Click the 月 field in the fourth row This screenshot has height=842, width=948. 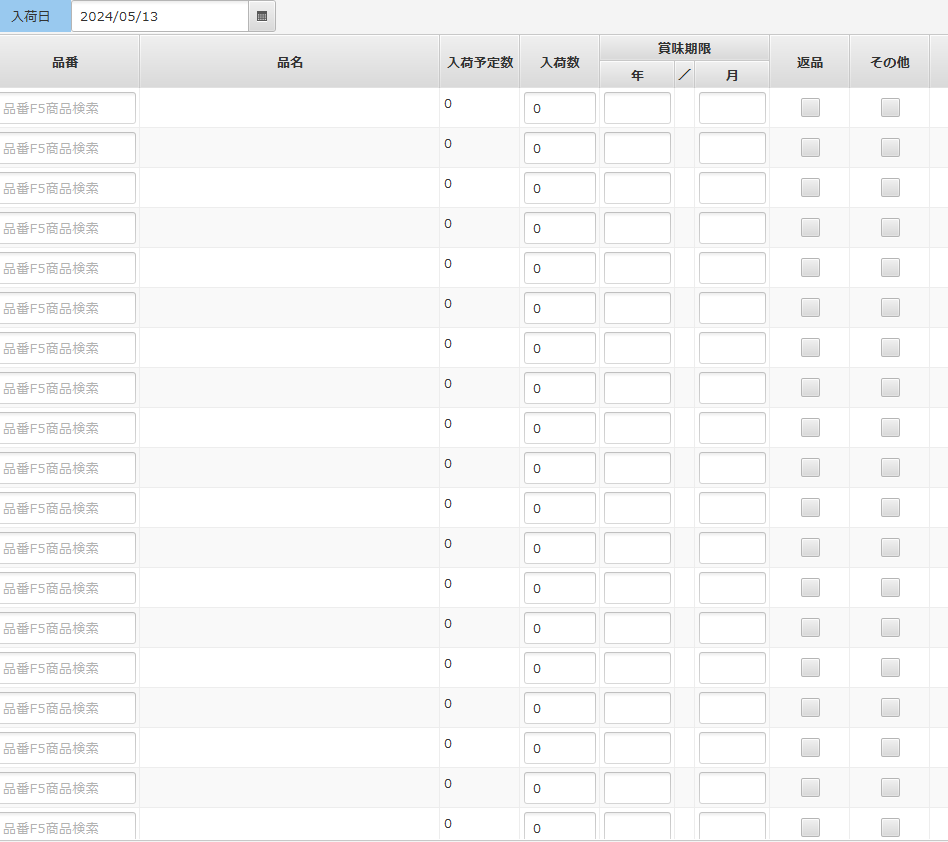tap(732, 228)
